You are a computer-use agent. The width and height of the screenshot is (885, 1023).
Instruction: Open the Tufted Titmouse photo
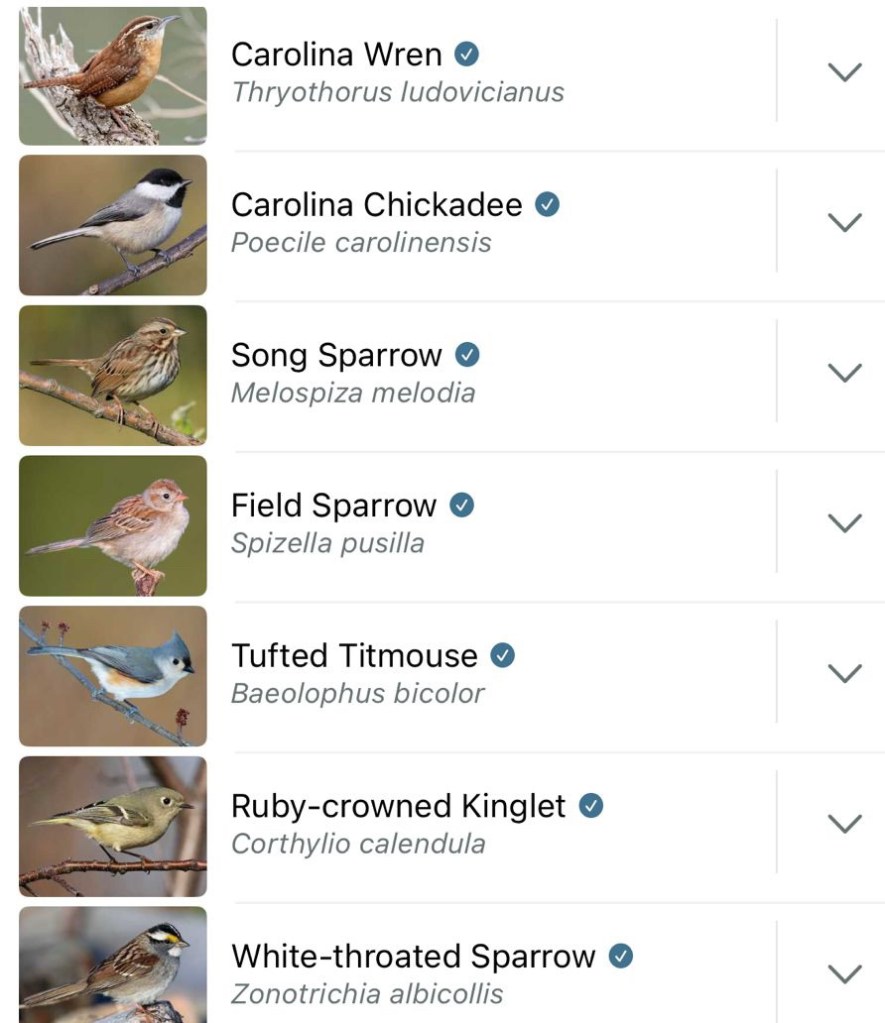click(x=113, y=676)
